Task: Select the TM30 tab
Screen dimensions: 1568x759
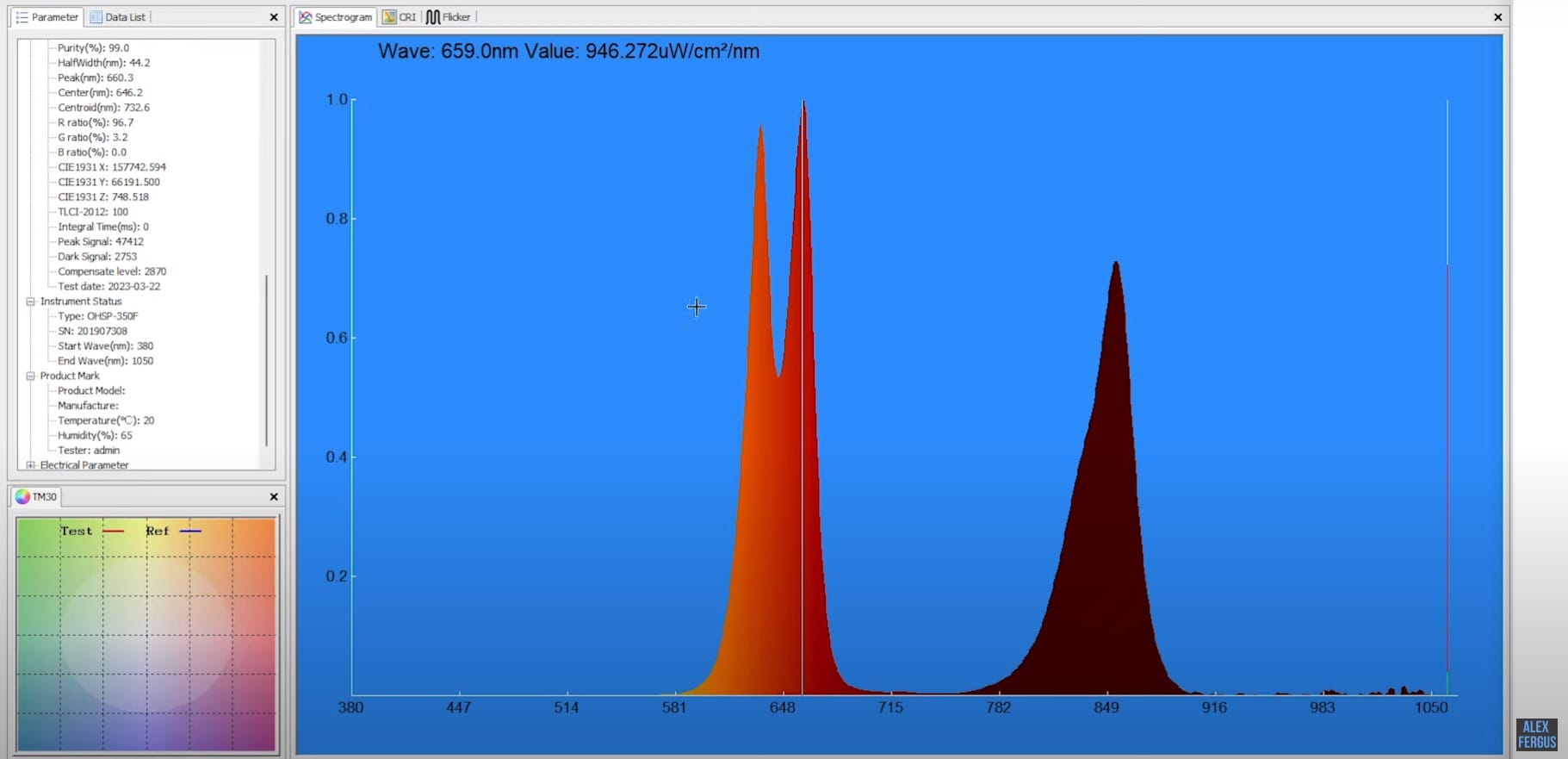Action: coord(36,497)
